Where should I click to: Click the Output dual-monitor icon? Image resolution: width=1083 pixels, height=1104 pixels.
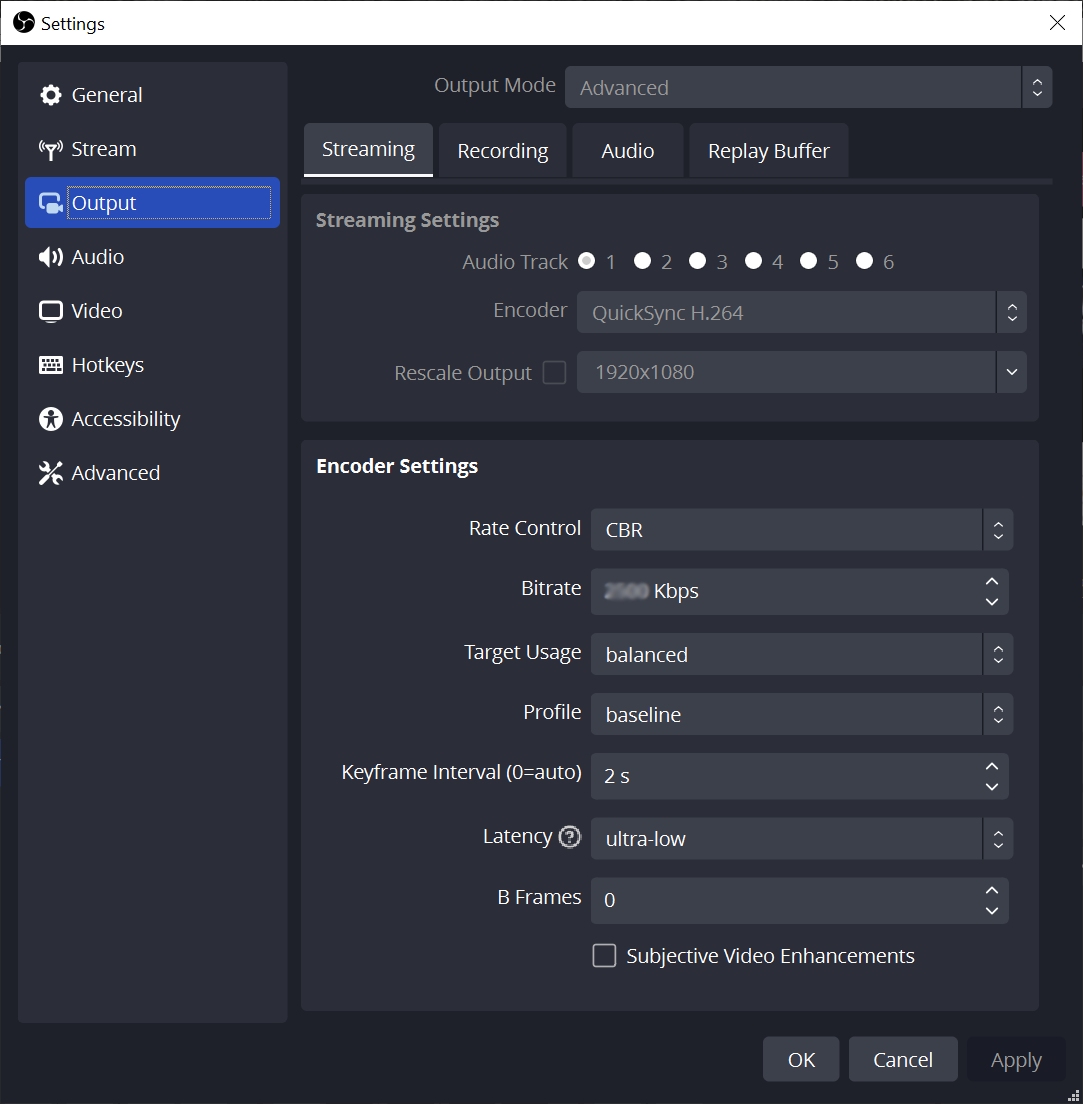point(49,202)
